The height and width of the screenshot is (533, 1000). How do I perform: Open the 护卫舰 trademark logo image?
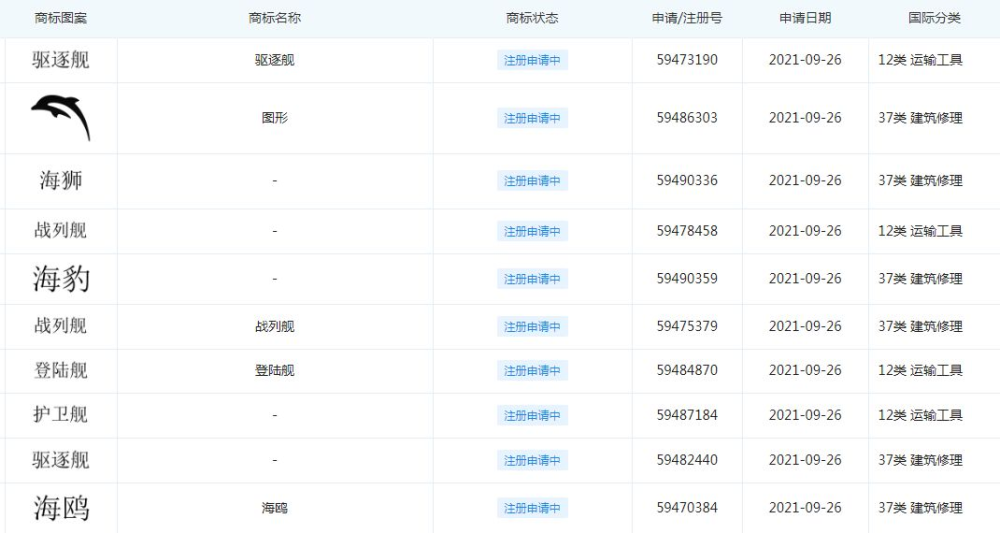(61, 414)
